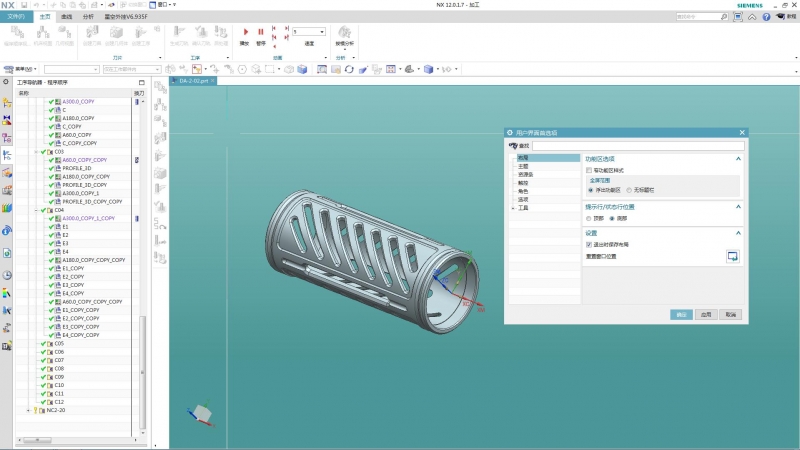Click the navigator's vertical scrollbar

point(142,372)
